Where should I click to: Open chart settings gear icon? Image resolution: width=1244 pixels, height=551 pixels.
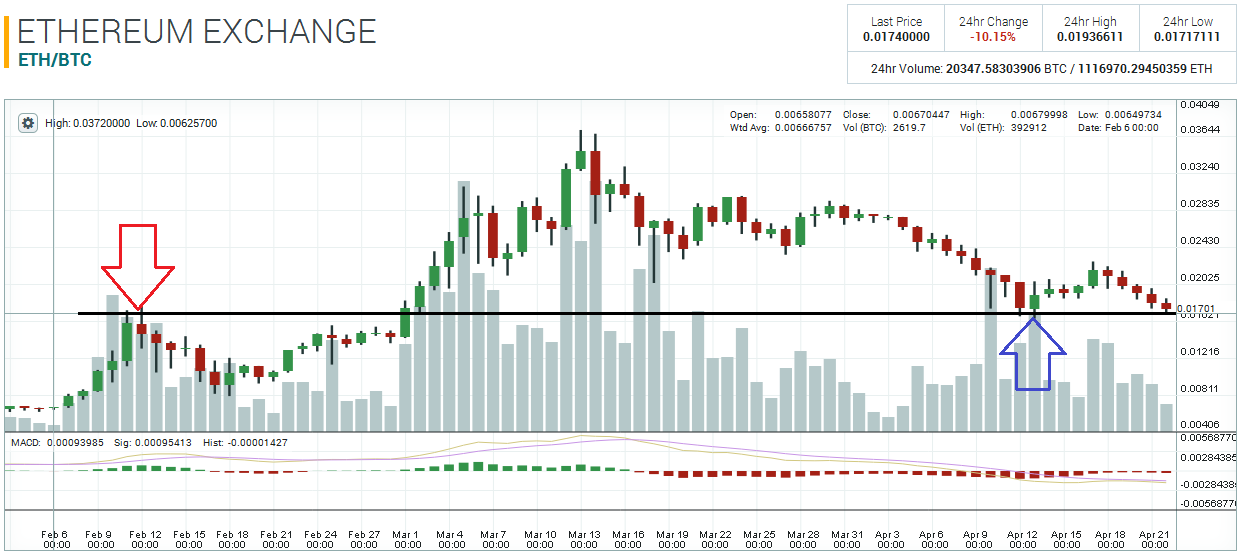pyautogui.click(x=29, y=123)
